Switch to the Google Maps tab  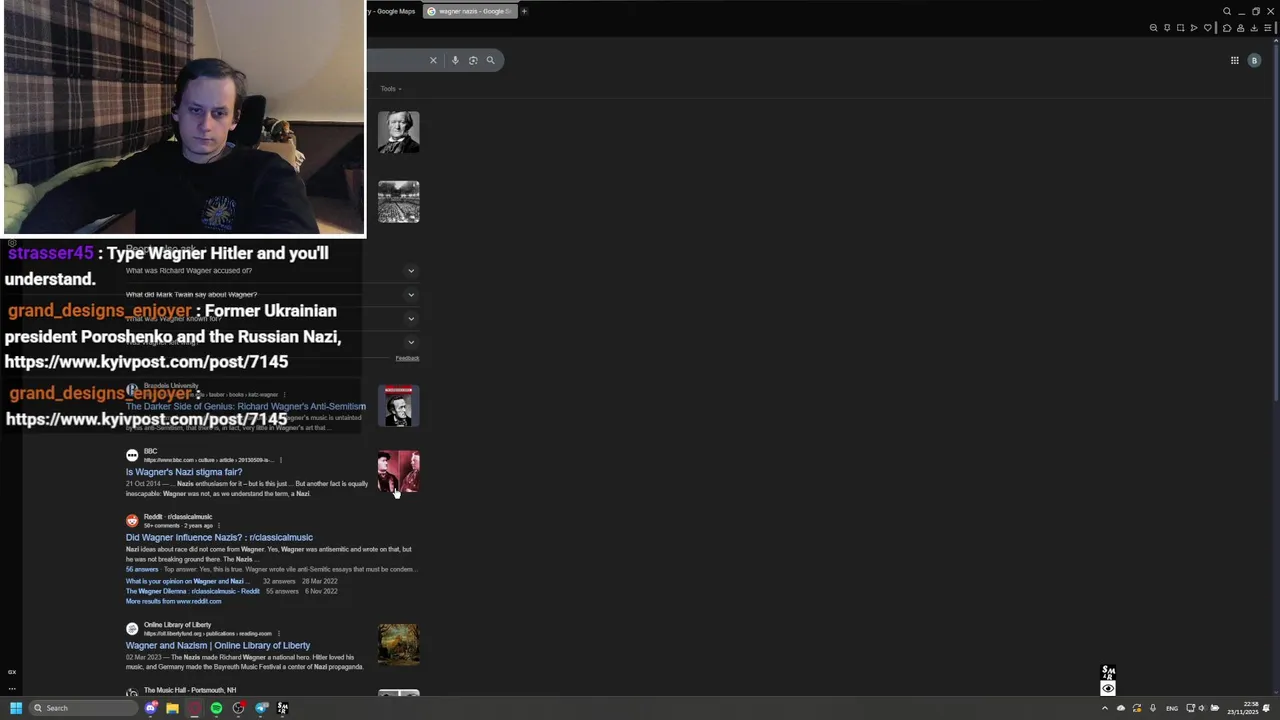(x=393, y=11)
